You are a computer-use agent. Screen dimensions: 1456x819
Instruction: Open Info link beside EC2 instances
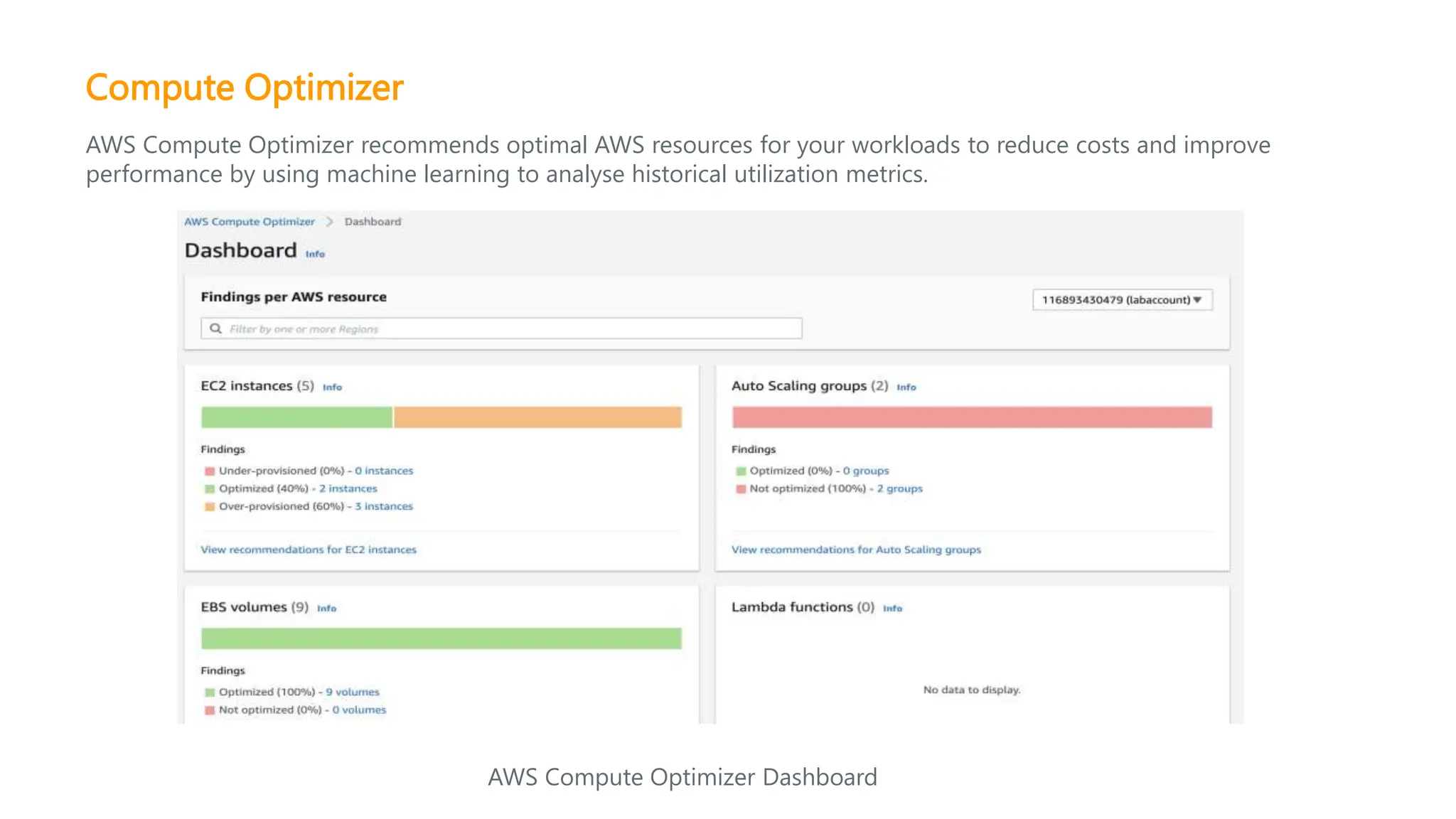coord(332,387)
